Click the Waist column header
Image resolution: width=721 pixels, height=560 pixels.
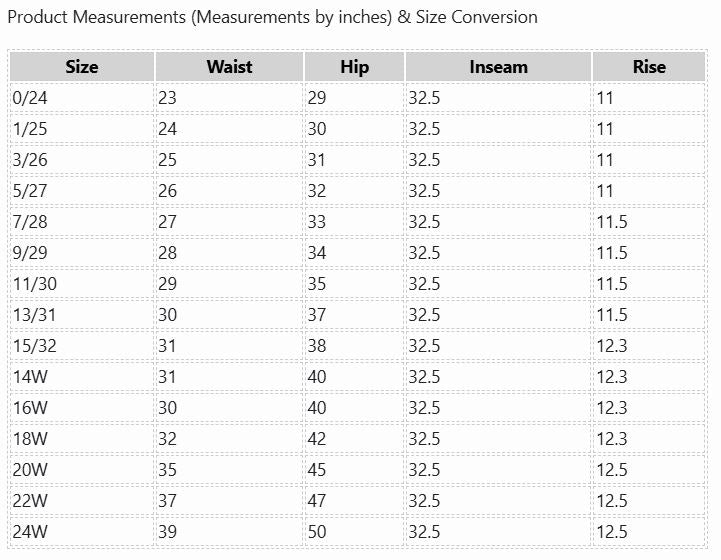pos(229,67)
